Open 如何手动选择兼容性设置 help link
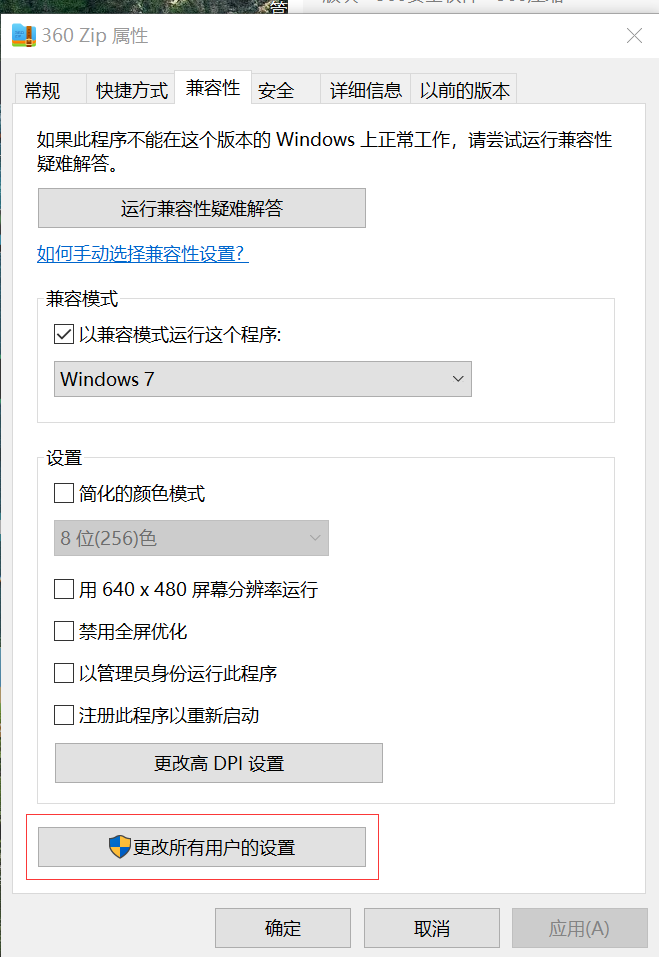This screenshot has width=659, height=957. (x=143, y=253)
